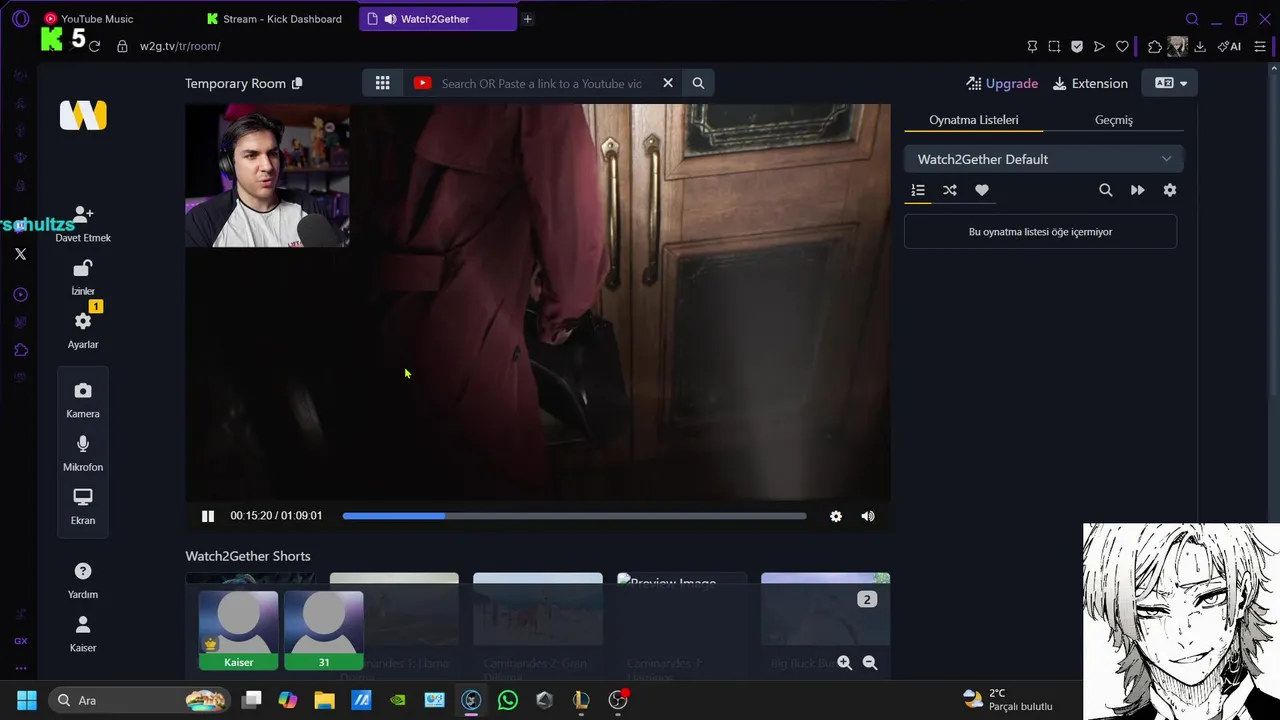Open Davet Etmek invite option
This screenshot has width=1280, height=720.
(x=83, y=224)
